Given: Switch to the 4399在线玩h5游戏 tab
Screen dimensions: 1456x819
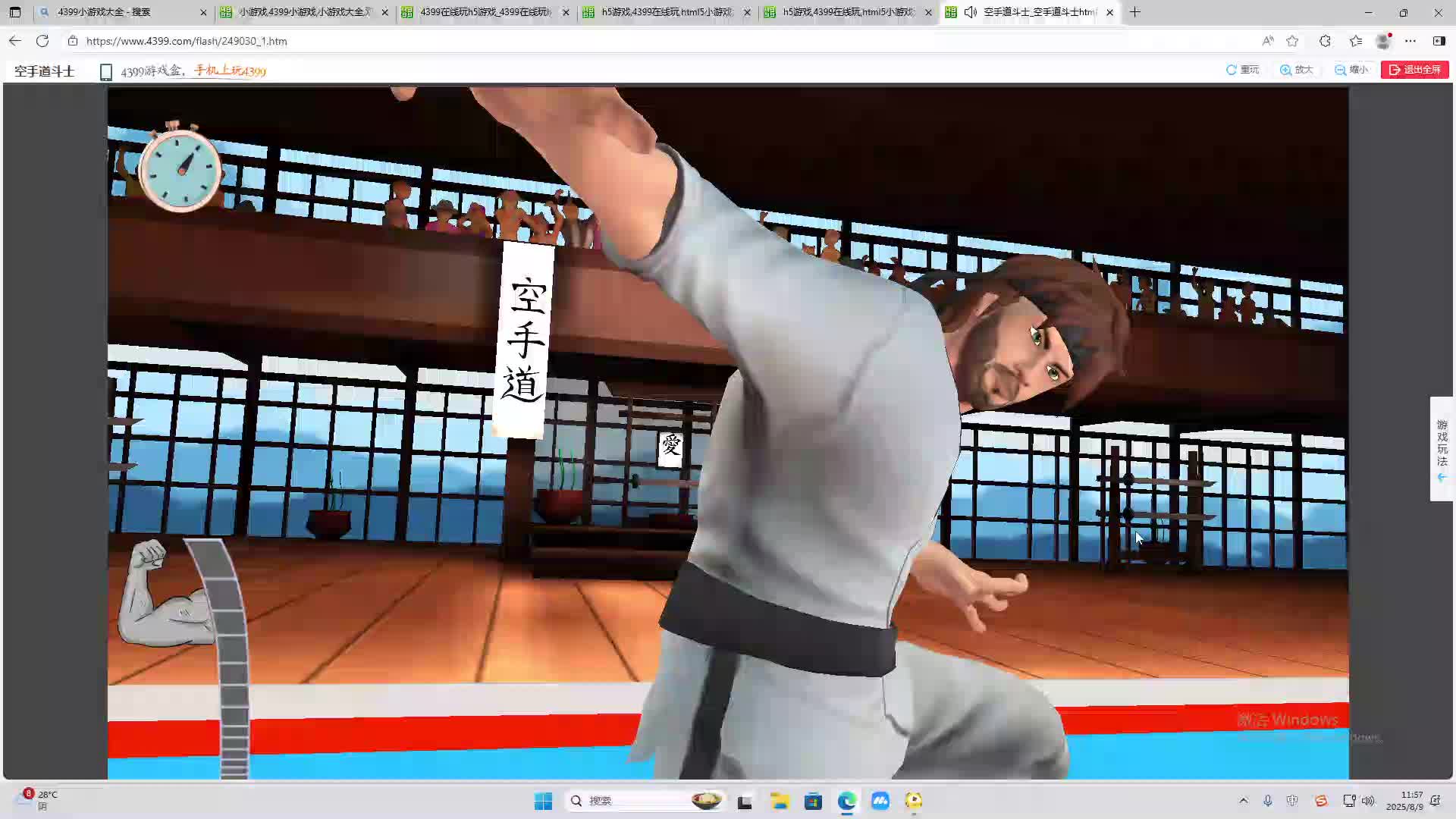Looking at the screenshot, I should coord(485,12).
